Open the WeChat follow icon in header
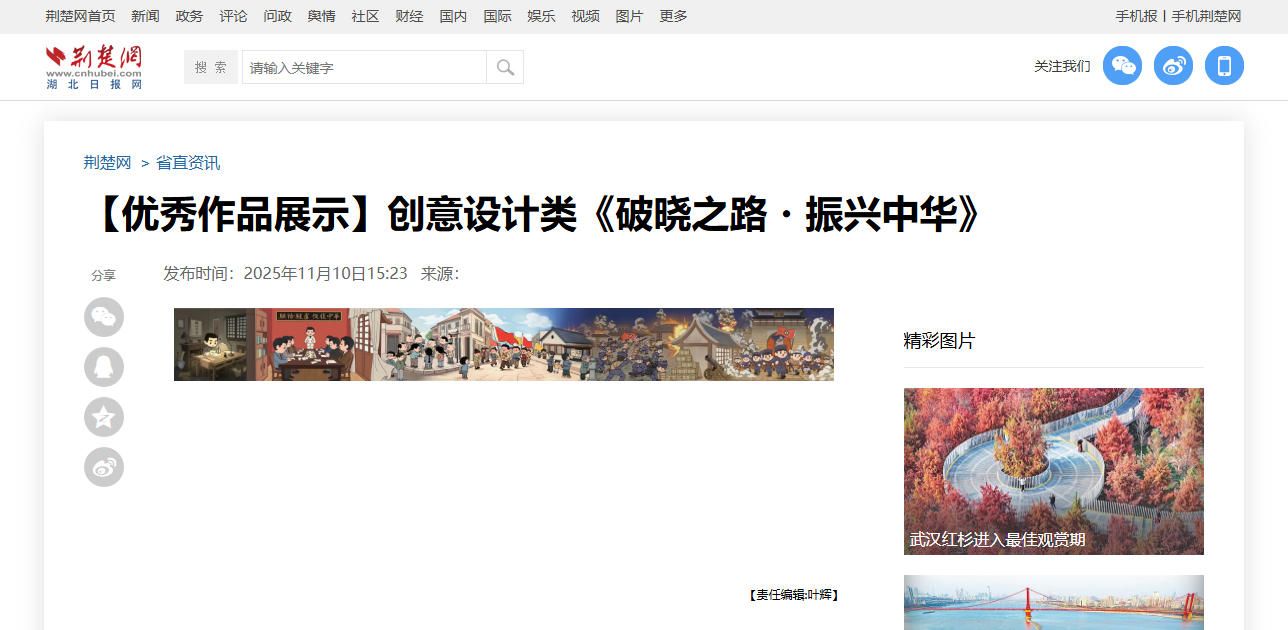1288x630 pixels. point(1122,66)
